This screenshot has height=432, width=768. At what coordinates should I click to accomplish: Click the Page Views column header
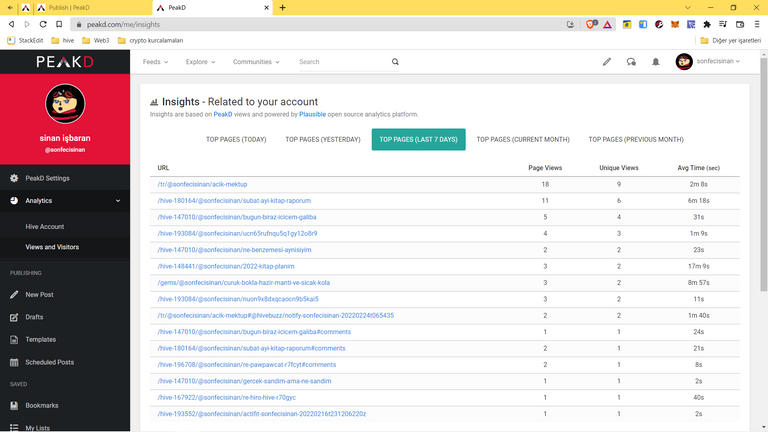[545, 168]
